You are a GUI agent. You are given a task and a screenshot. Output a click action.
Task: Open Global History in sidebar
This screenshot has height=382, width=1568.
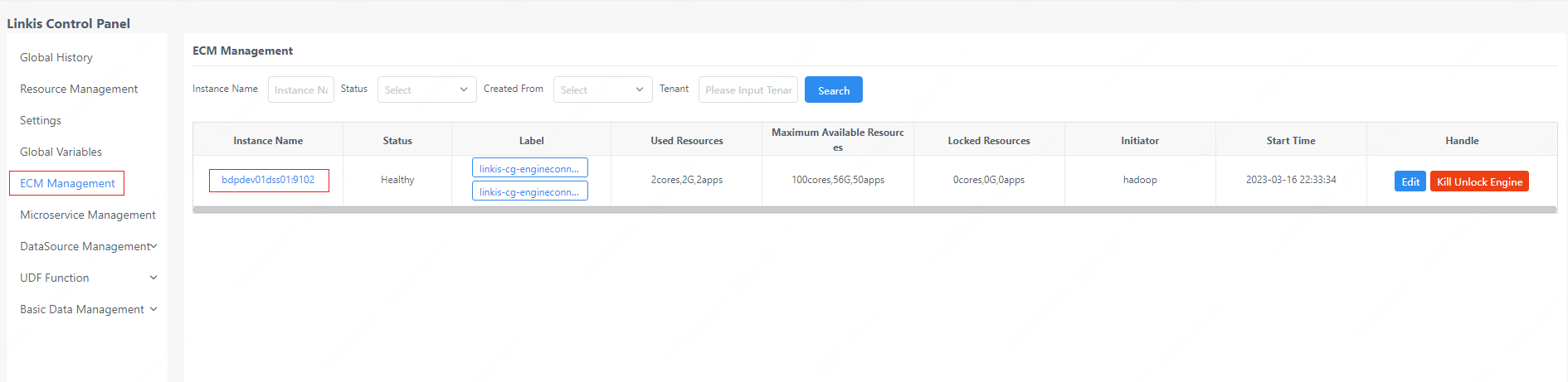56,57
